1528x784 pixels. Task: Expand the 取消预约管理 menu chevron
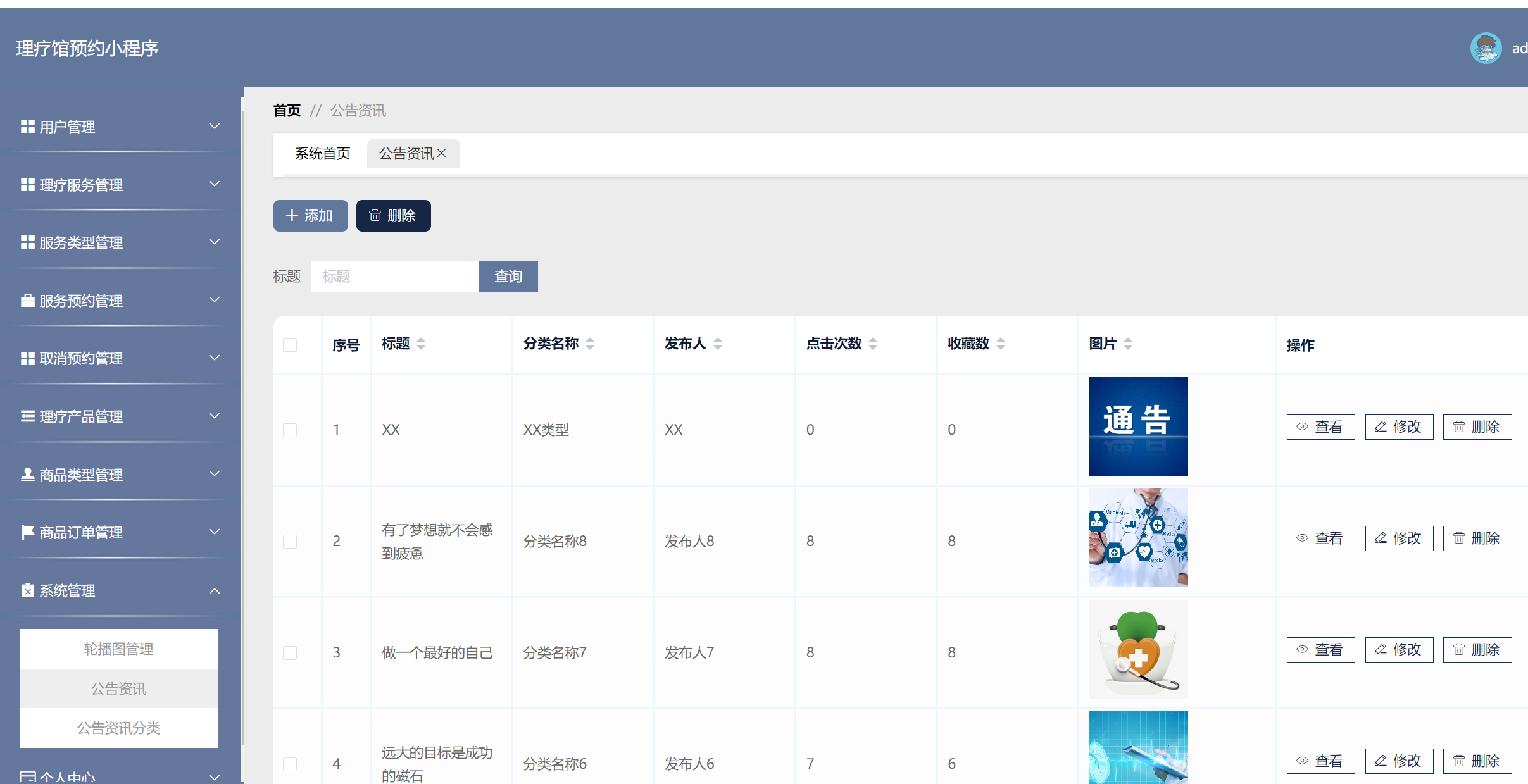pos(215,358)
